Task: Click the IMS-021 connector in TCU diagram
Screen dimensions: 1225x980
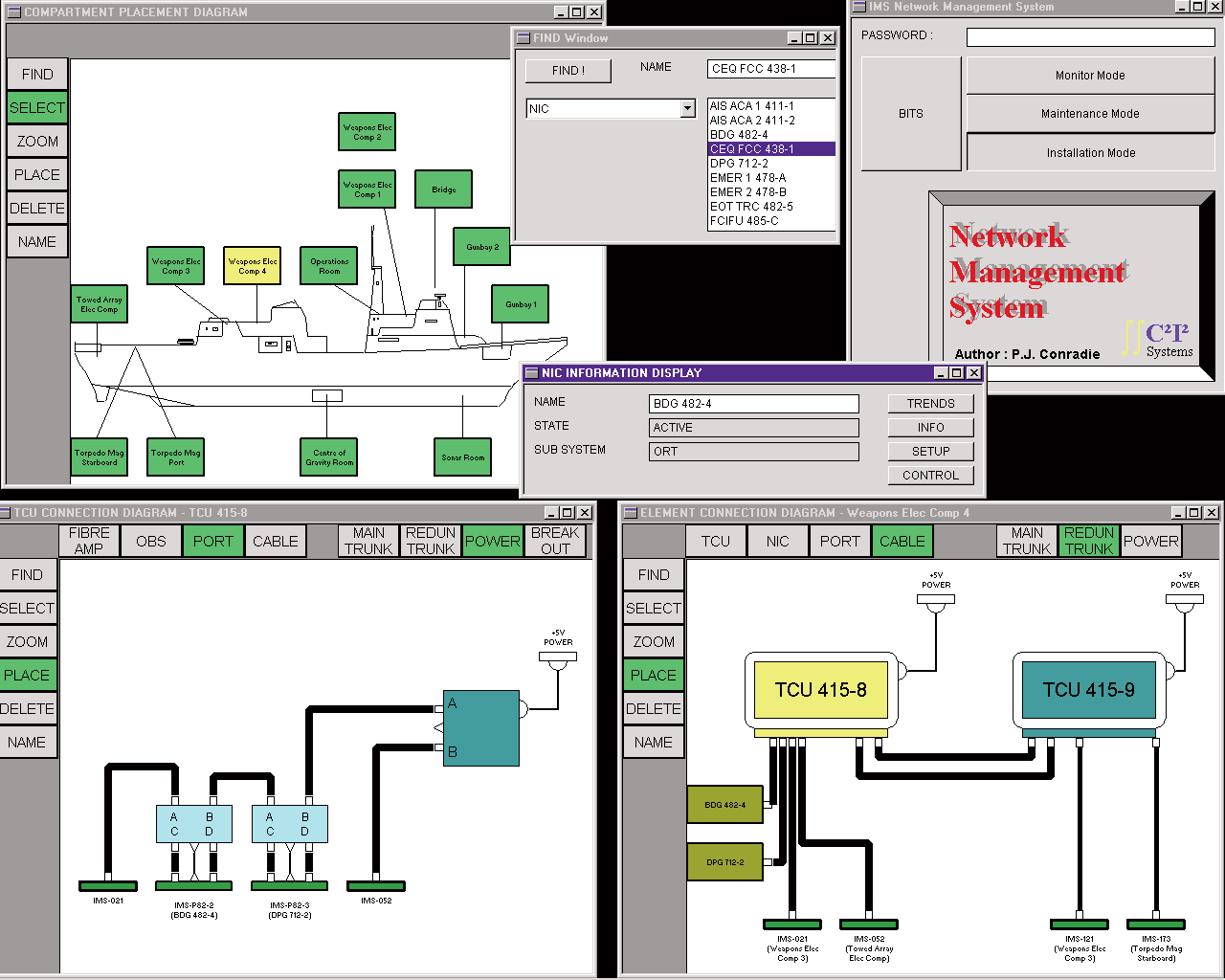Action: pos(108,886)
